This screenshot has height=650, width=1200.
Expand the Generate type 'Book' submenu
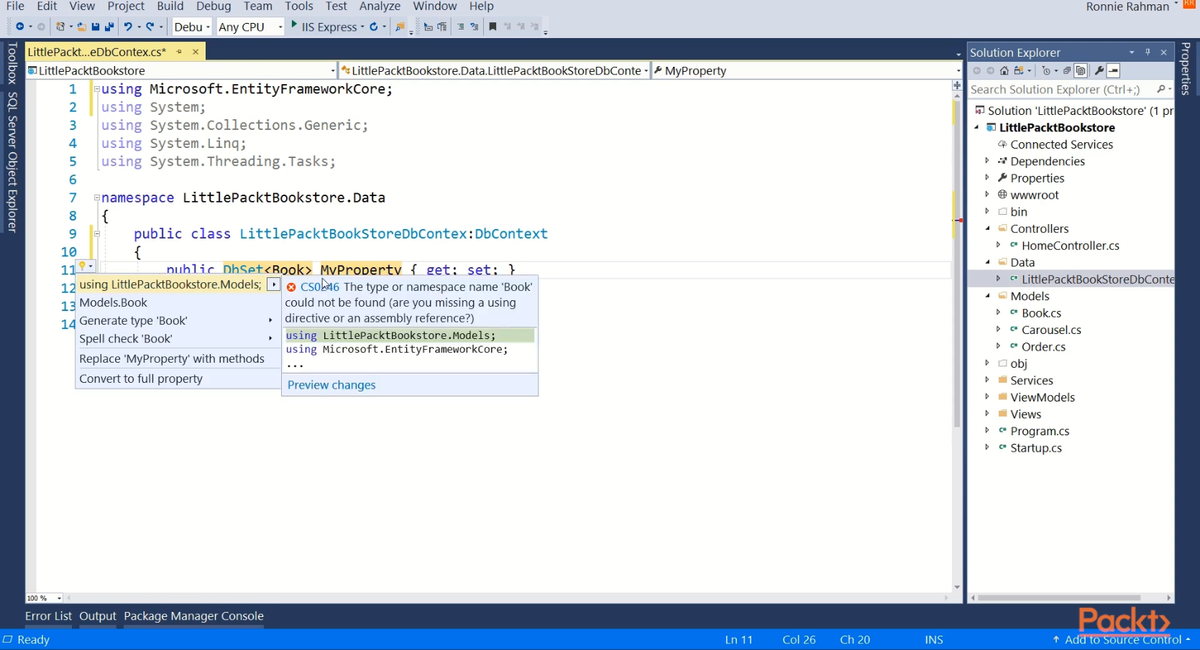click(x=271, y=321)
